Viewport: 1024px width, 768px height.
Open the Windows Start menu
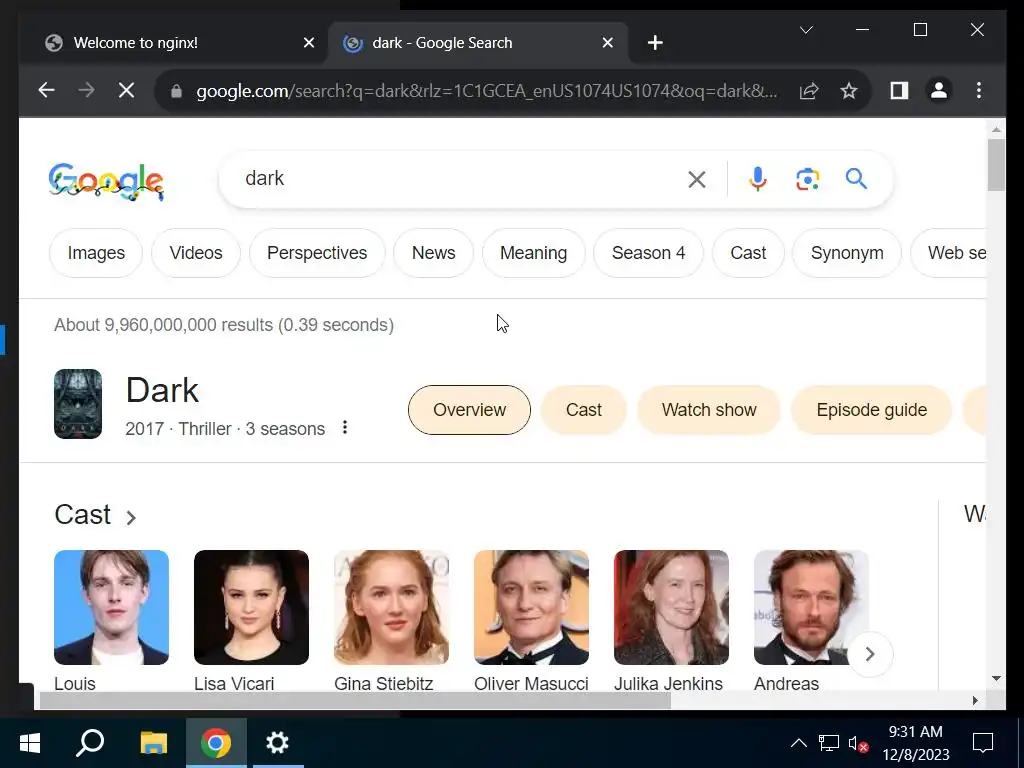pyautogui.click(x=29, y=743)
